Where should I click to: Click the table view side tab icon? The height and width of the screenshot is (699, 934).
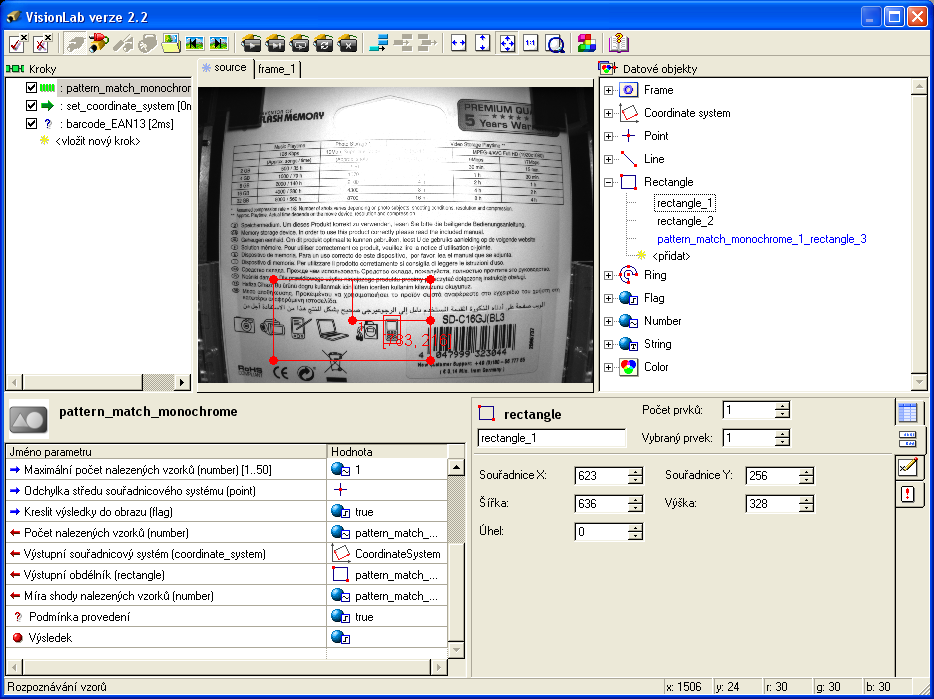pyautogui.click(x=908, y=412)
